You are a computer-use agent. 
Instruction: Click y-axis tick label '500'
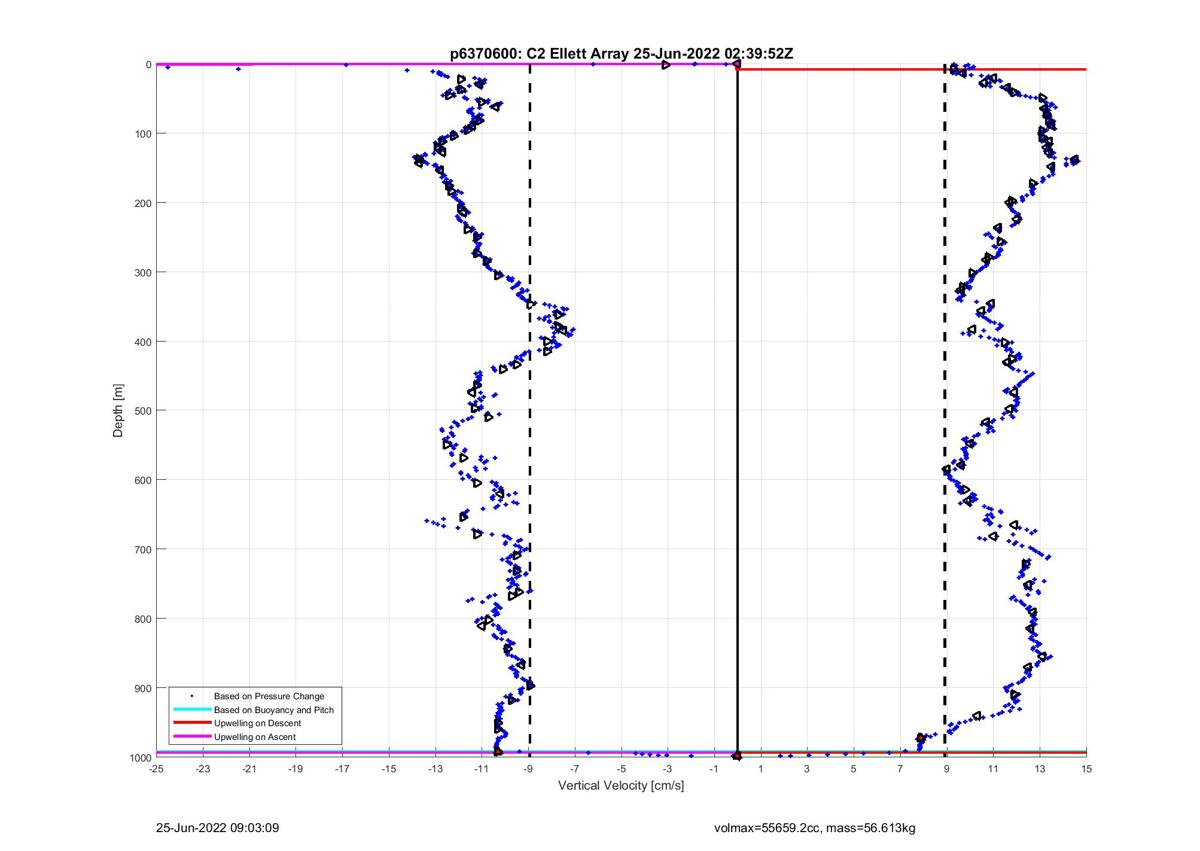click(x=143, y=411)
